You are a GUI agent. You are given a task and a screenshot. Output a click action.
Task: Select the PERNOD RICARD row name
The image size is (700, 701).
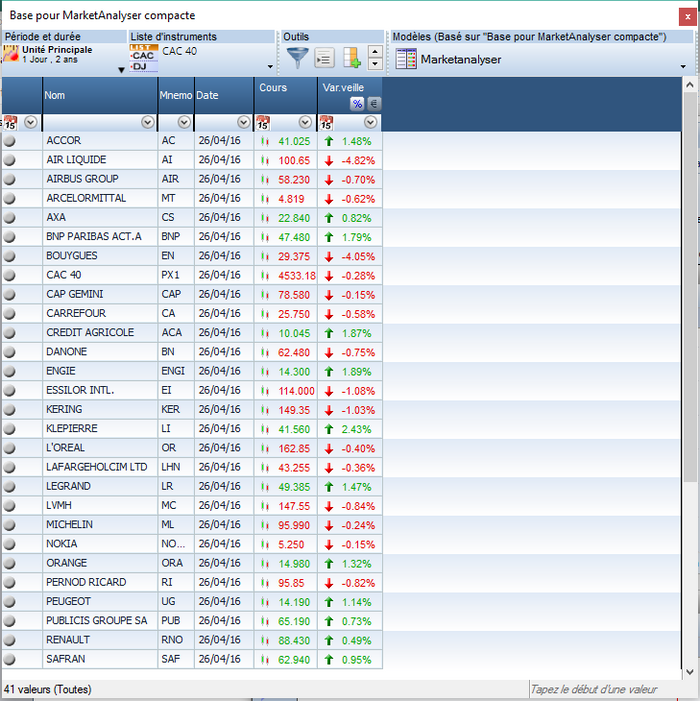point(86,582)
